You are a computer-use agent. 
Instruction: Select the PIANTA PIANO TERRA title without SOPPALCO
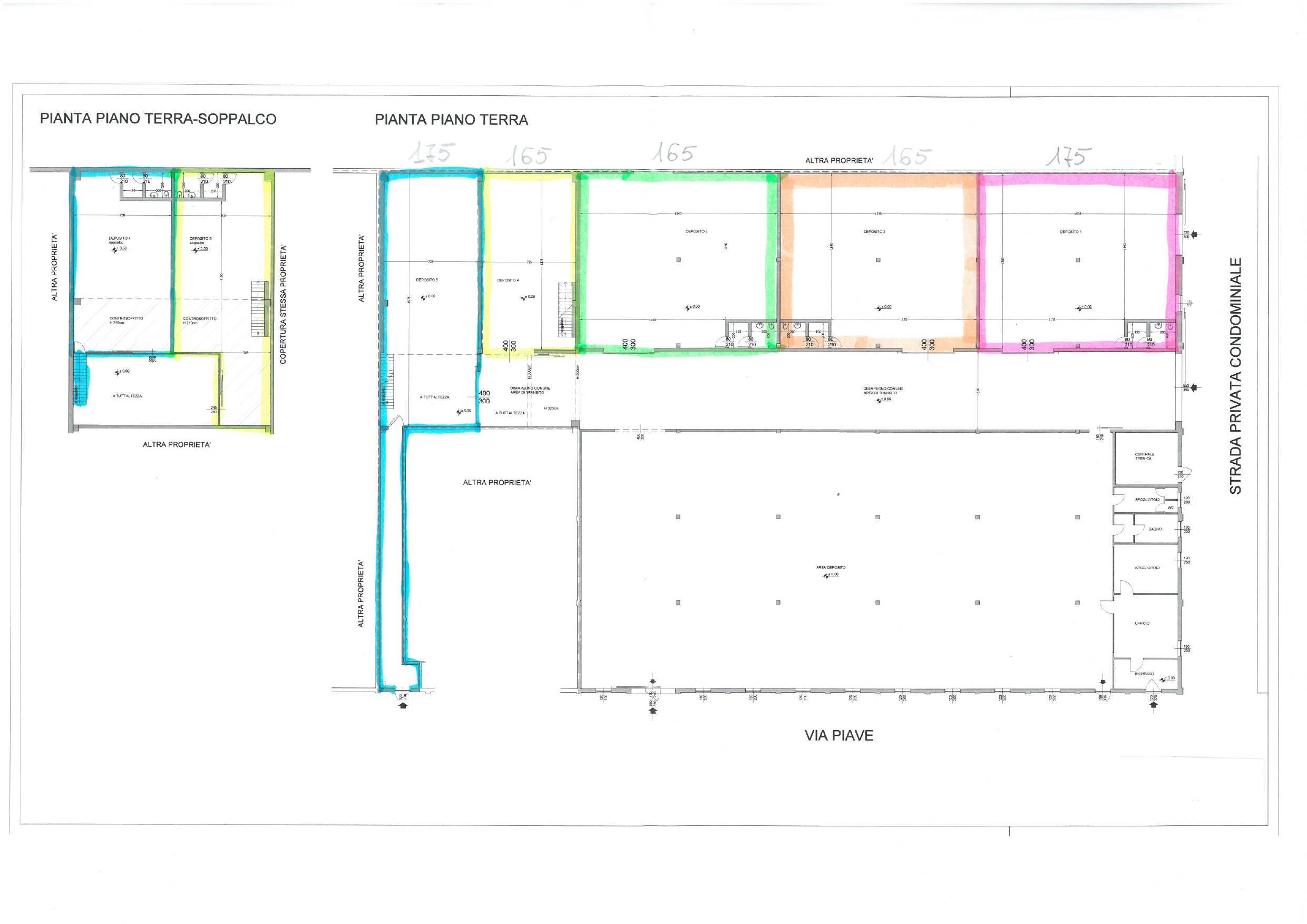pyautogui.click(x=452, y=120)
